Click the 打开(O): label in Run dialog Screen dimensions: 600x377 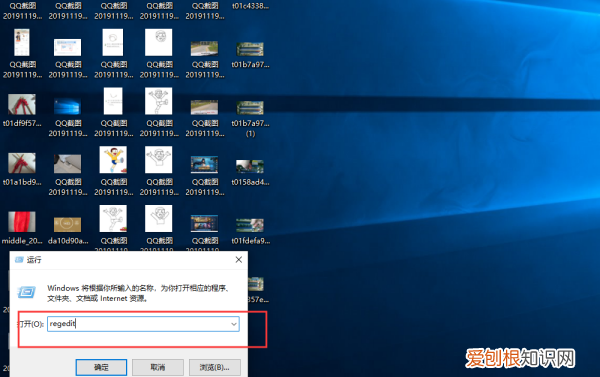tap(31, 324)
